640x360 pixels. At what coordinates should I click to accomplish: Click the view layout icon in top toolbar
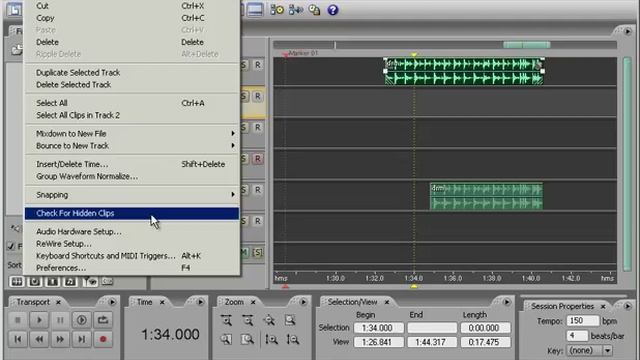[x=255, y=10]
